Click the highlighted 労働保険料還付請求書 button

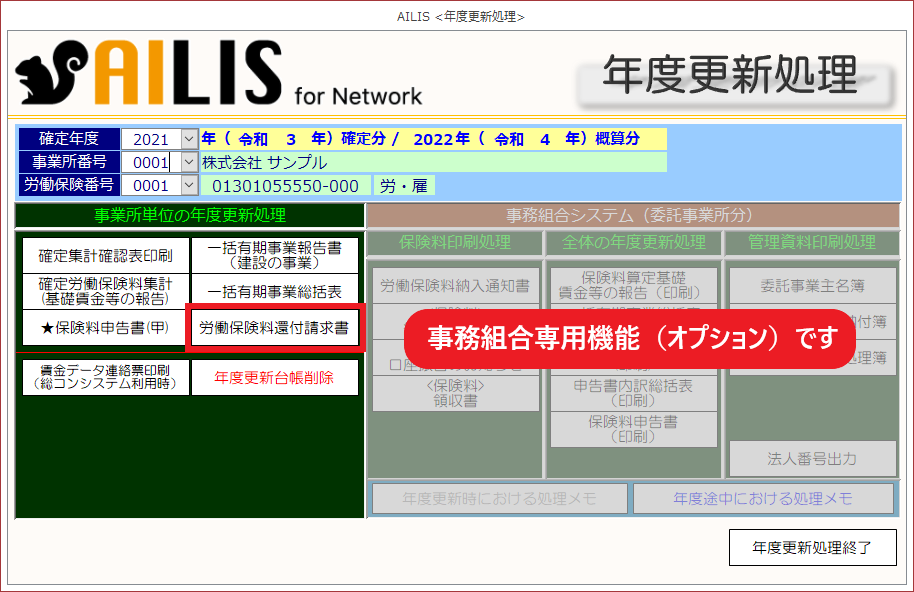pos(274,328)
